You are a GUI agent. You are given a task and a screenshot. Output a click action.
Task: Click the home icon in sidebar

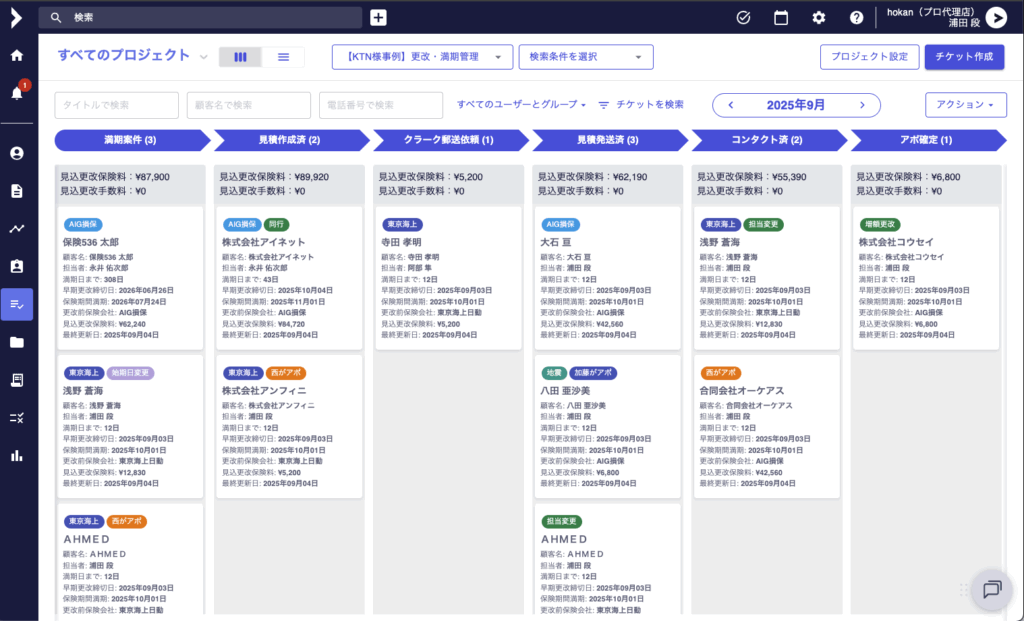click(17, 55)
